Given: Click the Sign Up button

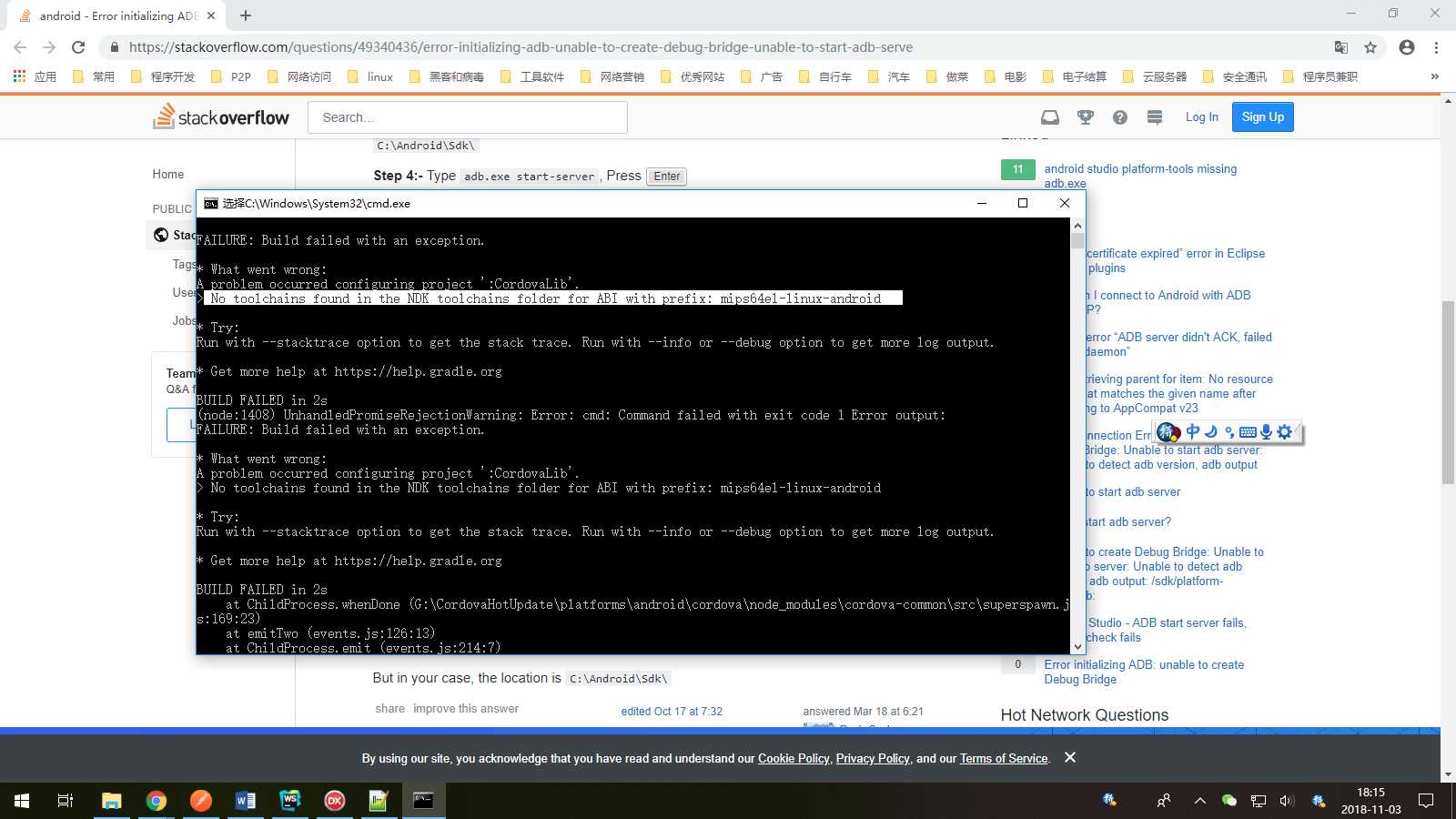Looking at the screenshot, I should click(1262, 117).
